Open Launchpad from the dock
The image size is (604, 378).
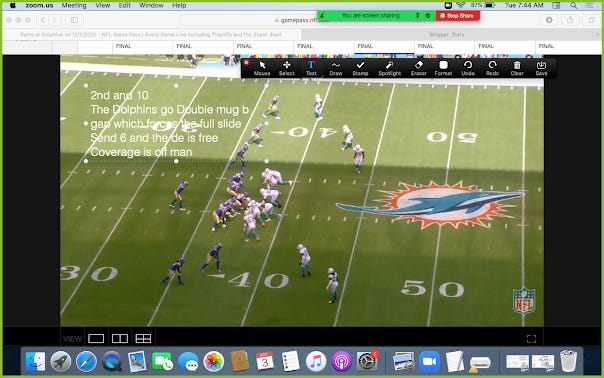pyautogui.click(x=61, y=361)
